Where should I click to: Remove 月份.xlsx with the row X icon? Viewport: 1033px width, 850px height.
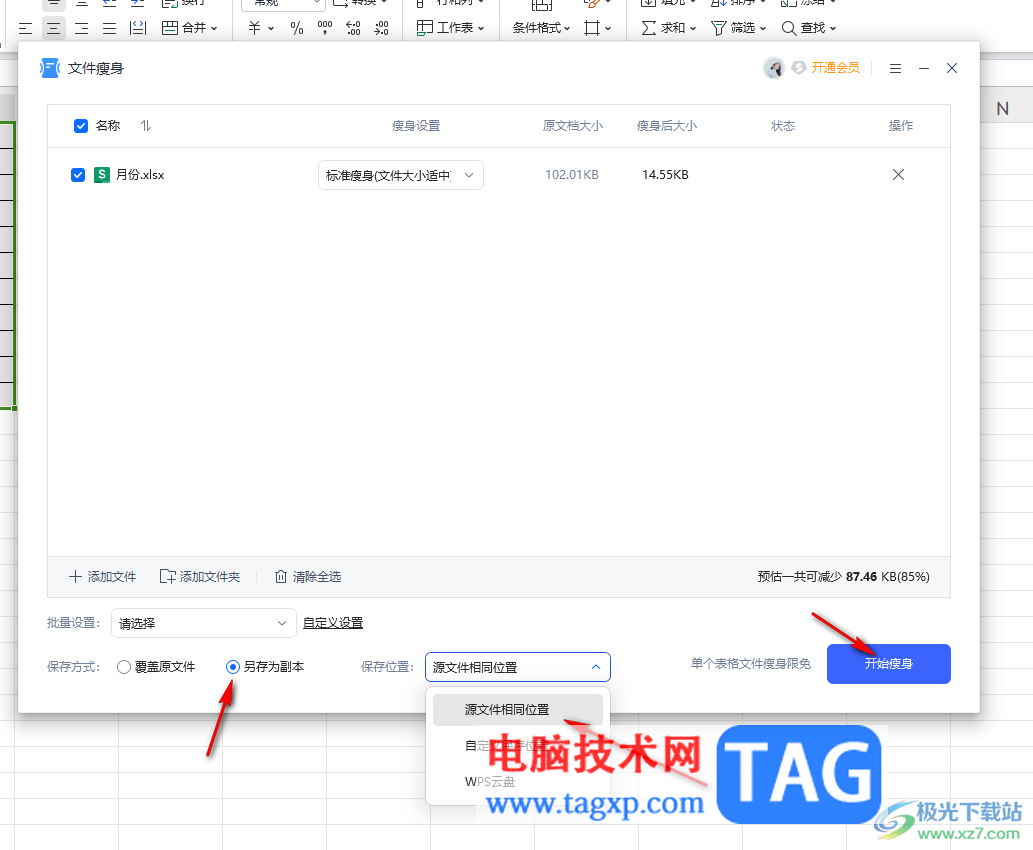(x=898, y=175)
